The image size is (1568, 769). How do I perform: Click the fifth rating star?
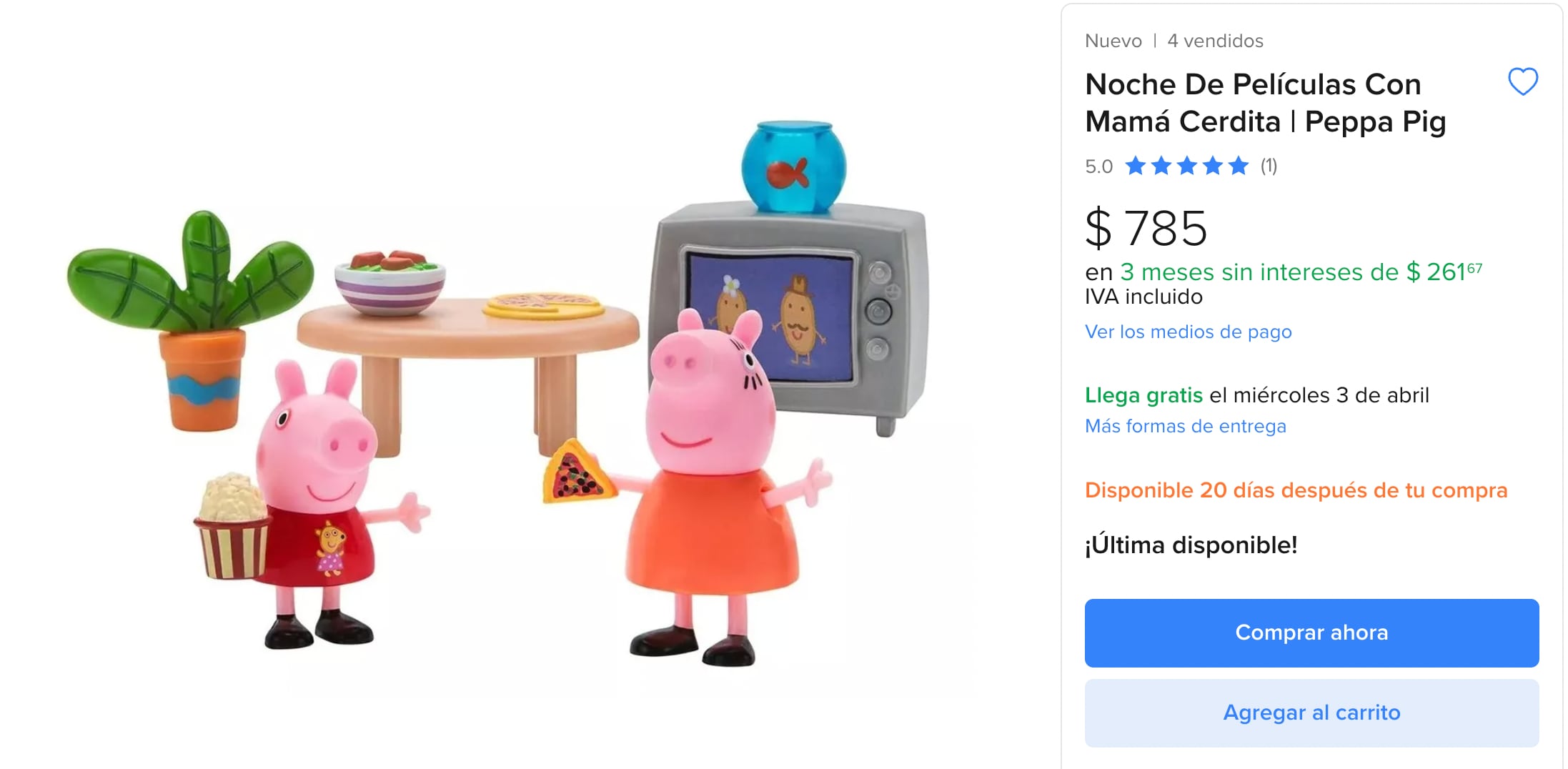[x=1238, y=166]
